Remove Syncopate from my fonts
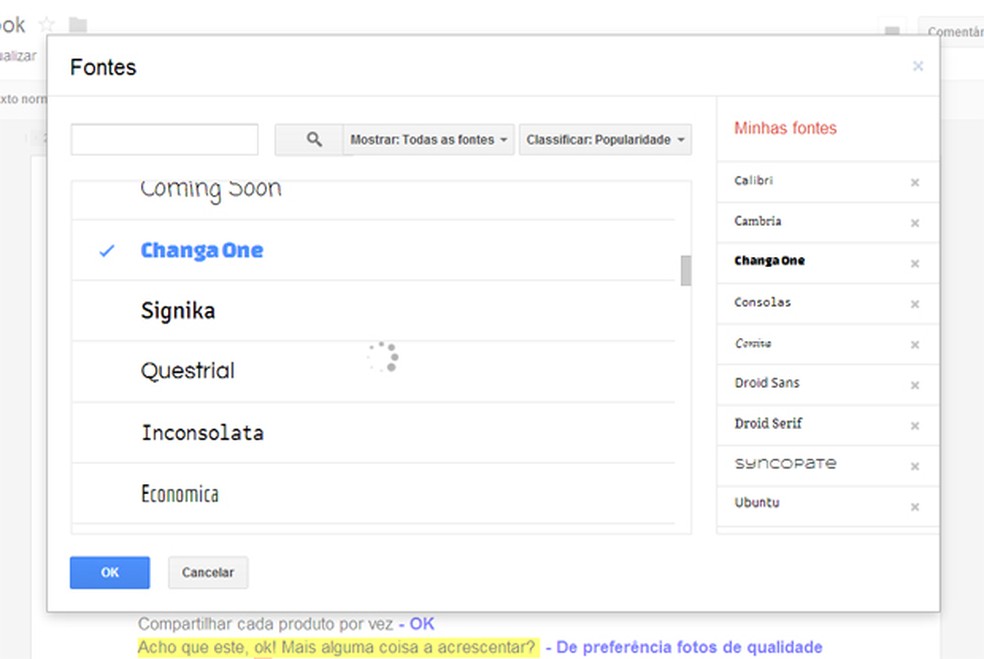 [x=914, y=466]
